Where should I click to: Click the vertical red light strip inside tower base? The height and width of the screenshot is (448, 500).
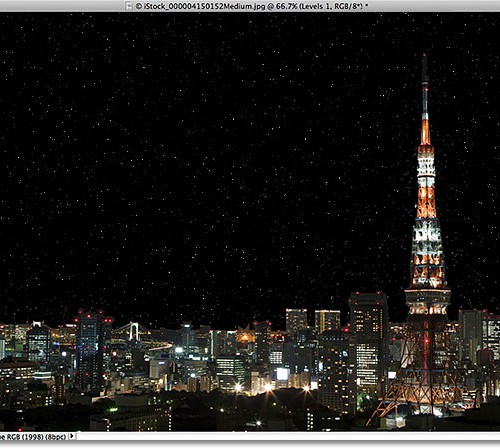(x=426, y=353)
